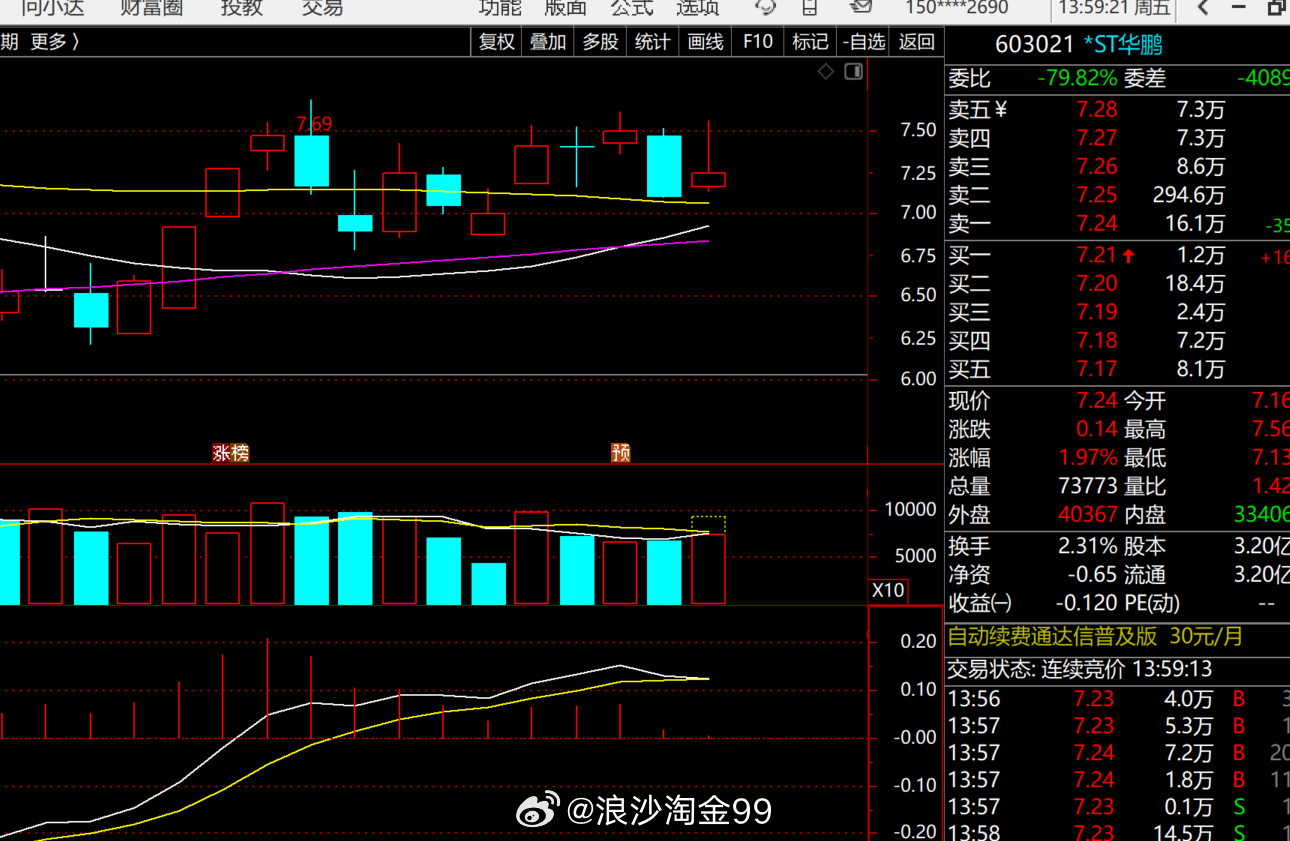Click the 现价 value 7.24
This screenshot has height=841, width=1290.
click(1097, 401)
